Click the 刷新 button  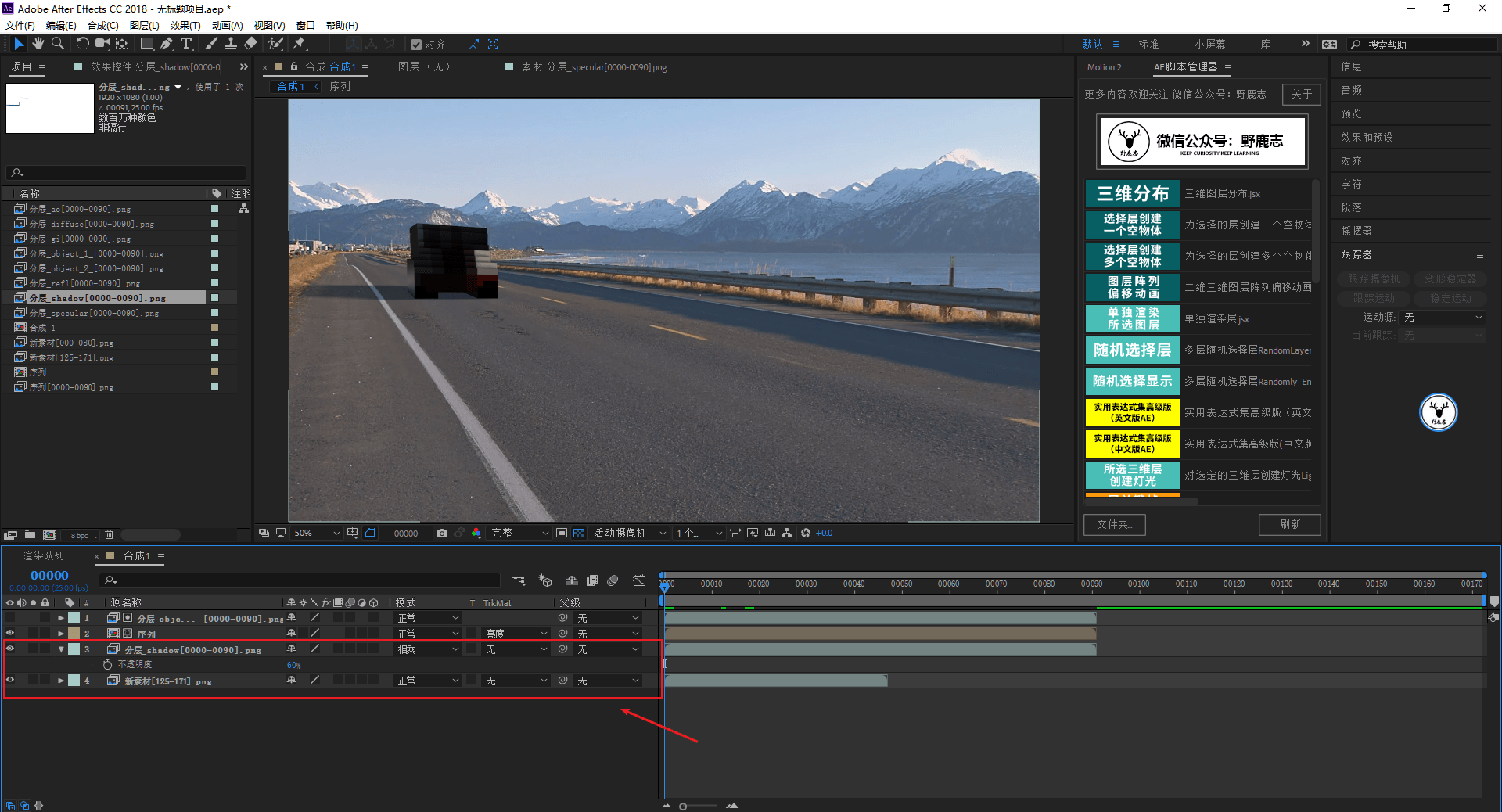[x=1290, y=524]
